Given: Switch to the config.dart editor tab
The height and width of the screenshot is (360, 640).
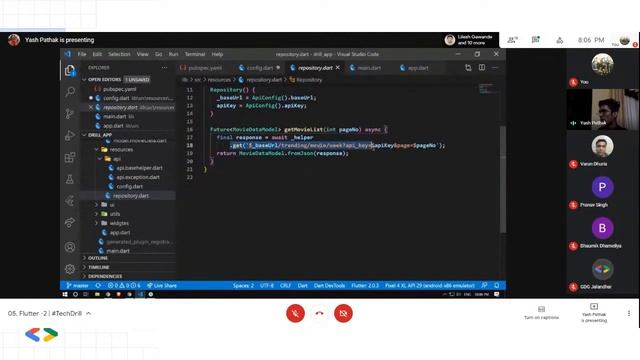Looking at the screenshot, I should [259, 68].
